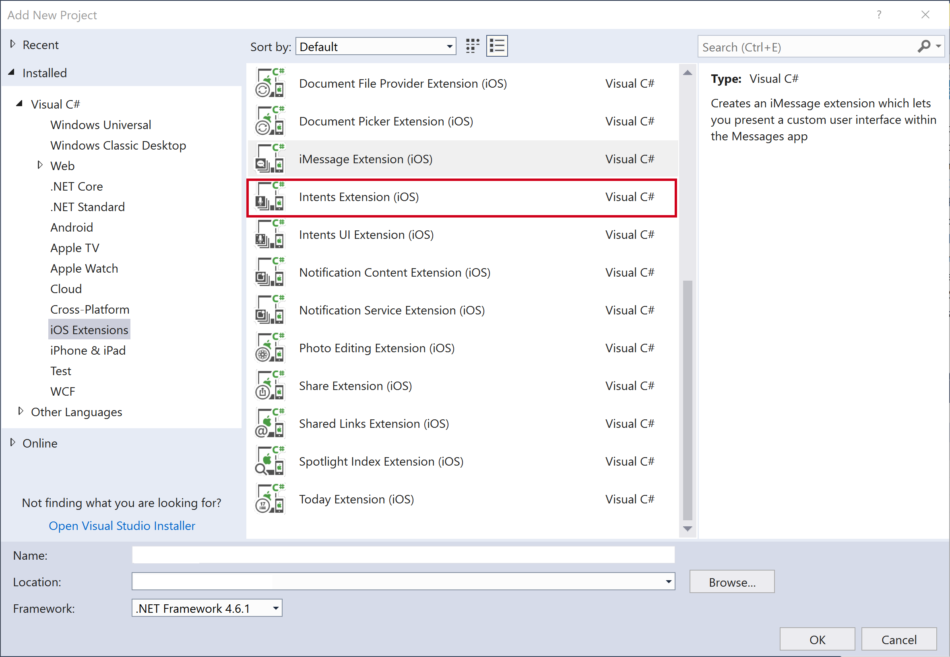
Task: Click the Notification Service Extension template icon
Action: pos(270,310)
